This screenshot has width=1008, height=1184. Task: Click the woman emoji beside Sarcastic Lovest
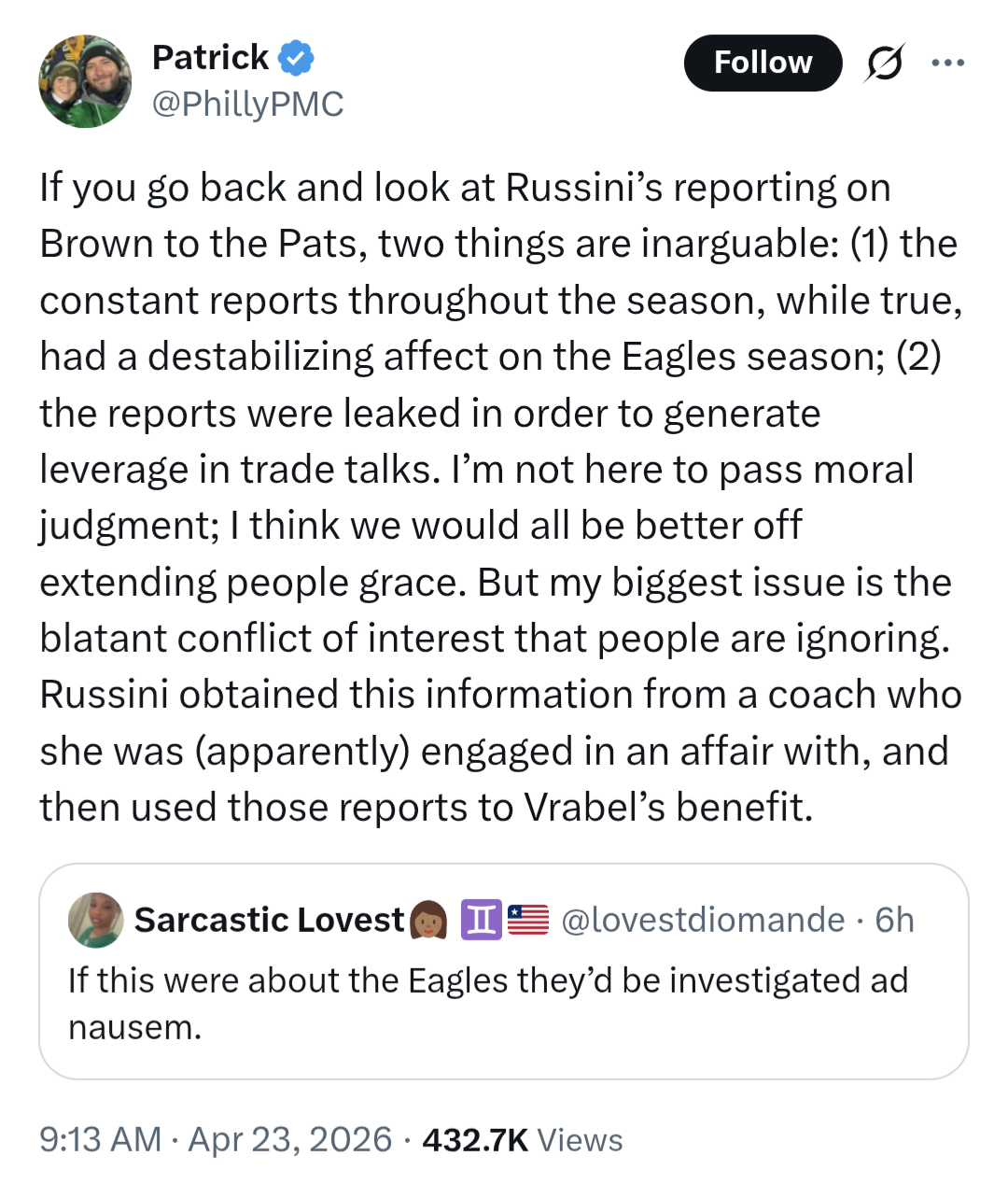pyautogui.click(x=429, y=920)
